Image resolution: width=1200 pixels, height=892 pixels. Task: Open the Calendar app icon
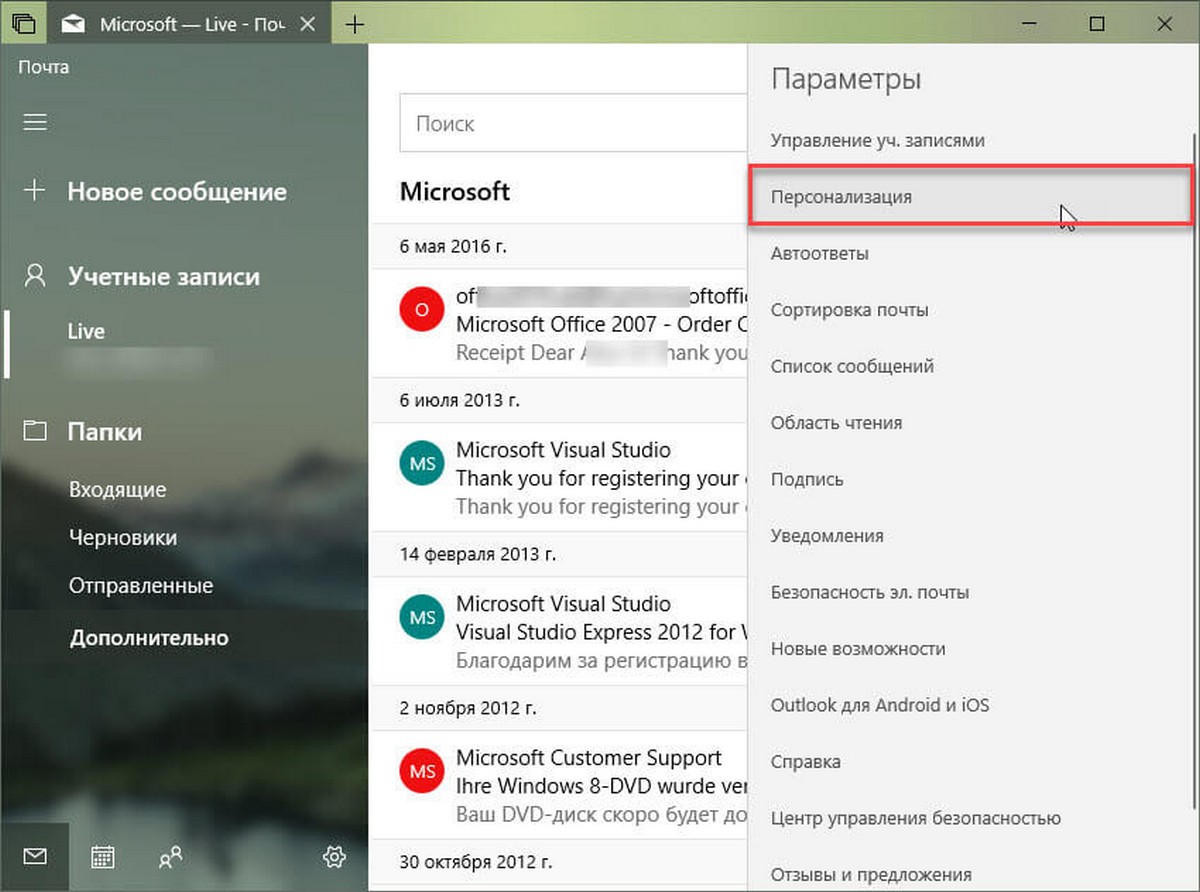[103, 857]
